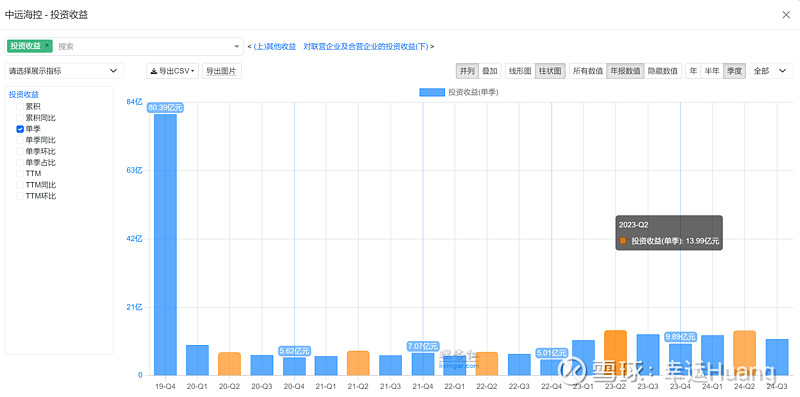Viewport: 800px width, 397px height.
Task: Remove the 投资收益 tag via its x
Action: click(47, 45)
